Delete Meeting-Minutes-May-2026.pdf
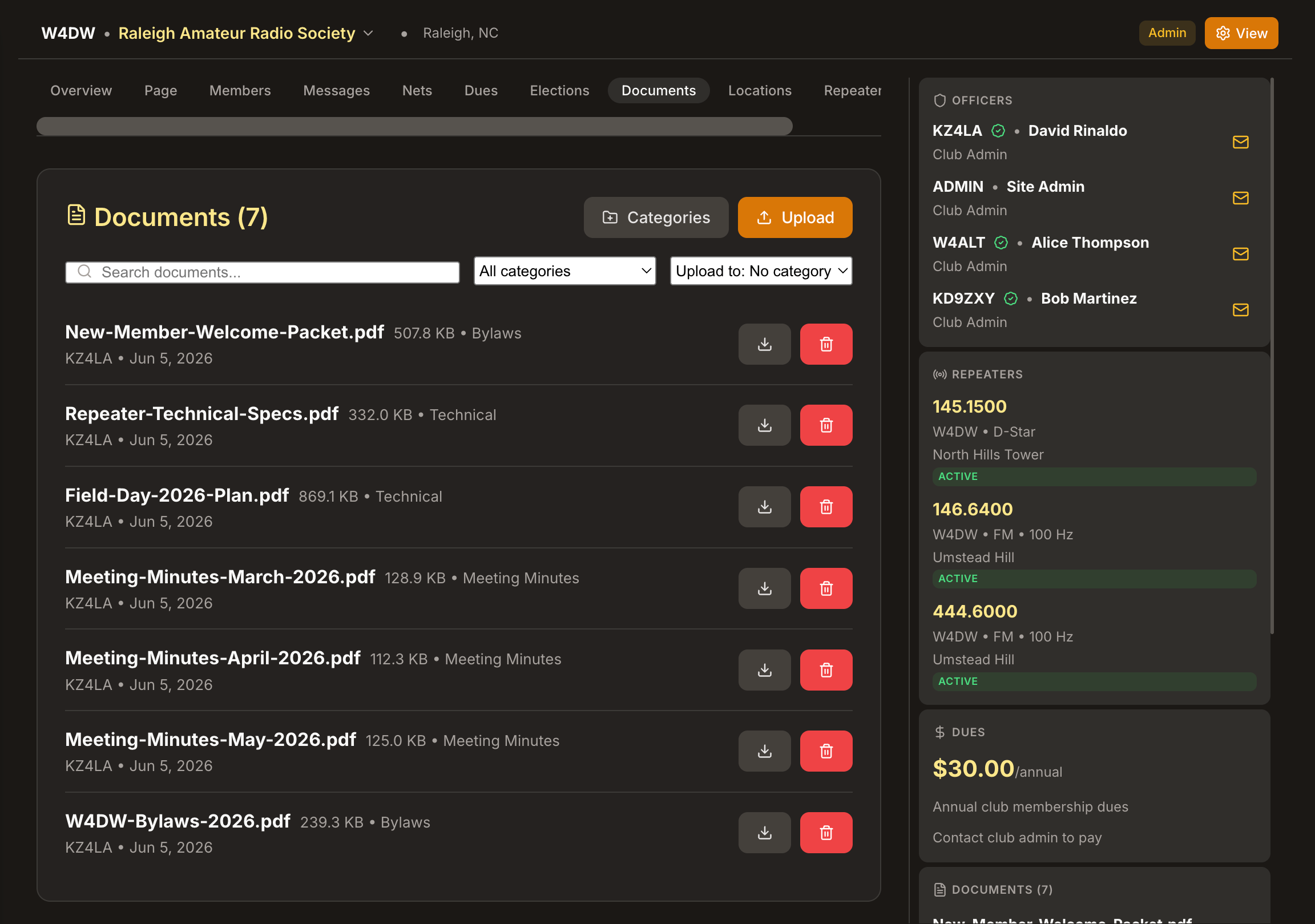This screenshot has height=924, width=1315. [826, 751]
